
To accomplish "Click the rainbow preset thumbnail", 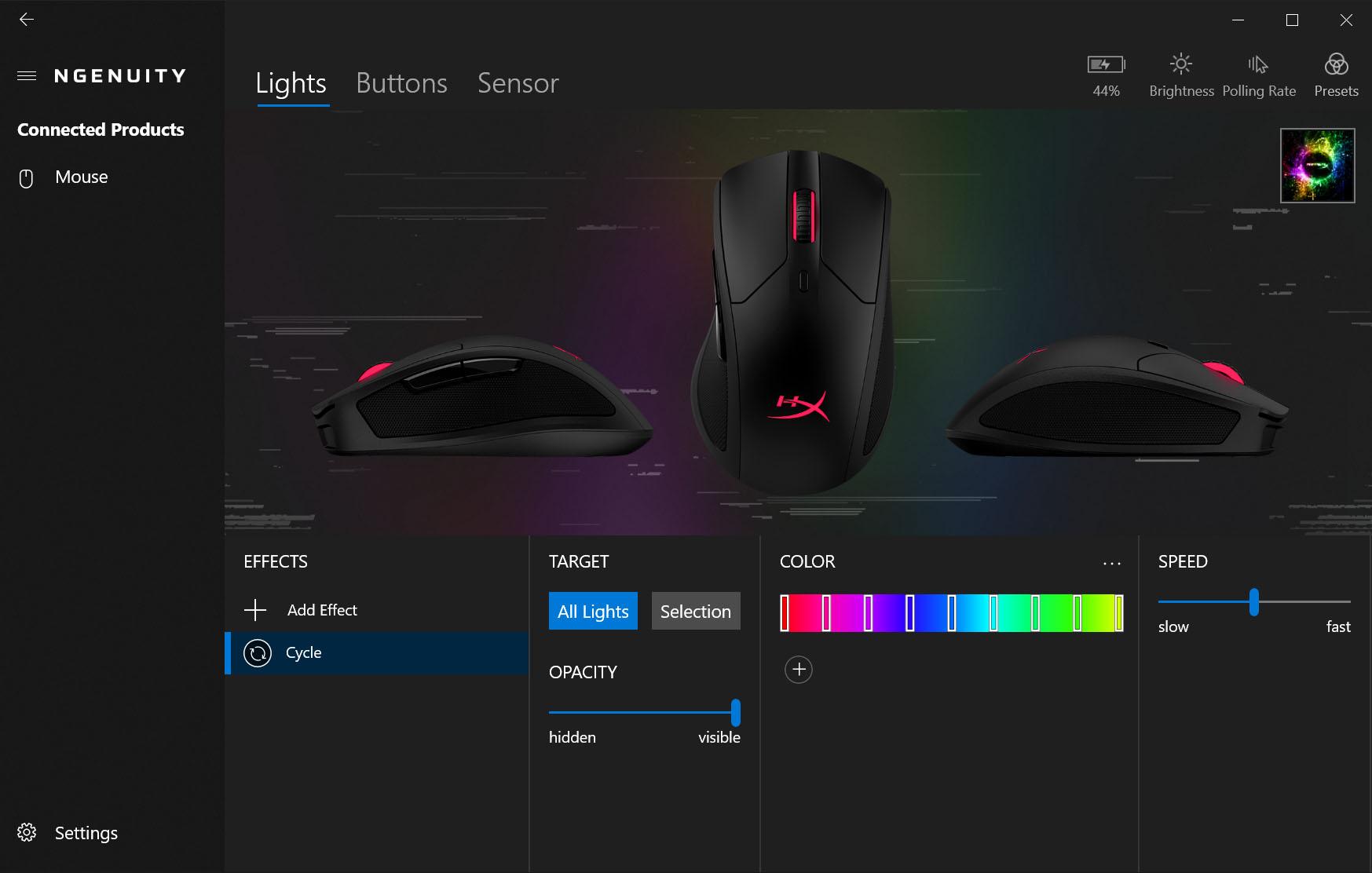I will click(1318, 166).
